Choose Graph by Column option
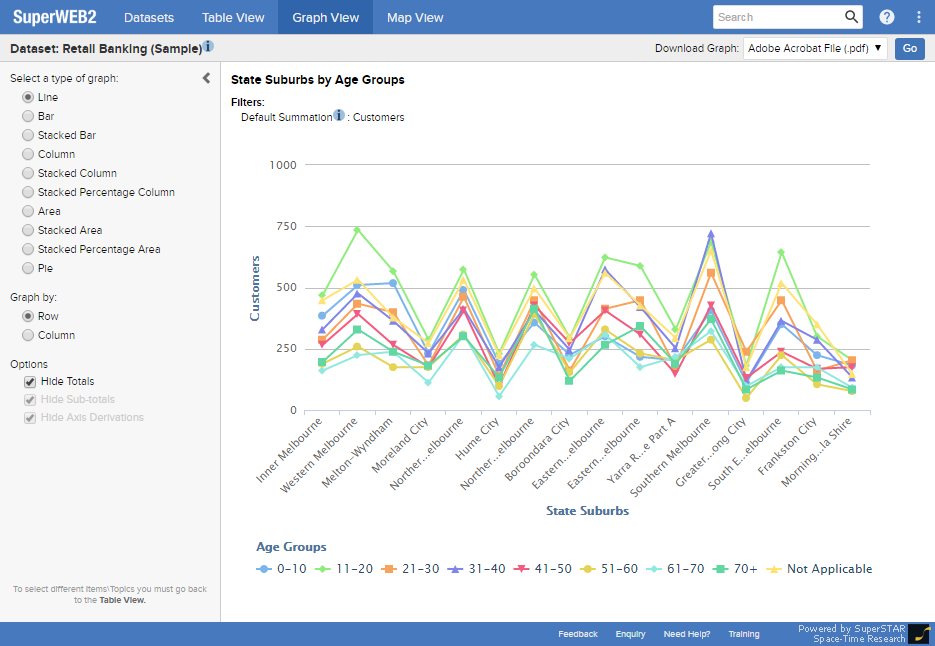Image resolution: width=935 pixels, height=646 pixels. click(28, 335)
